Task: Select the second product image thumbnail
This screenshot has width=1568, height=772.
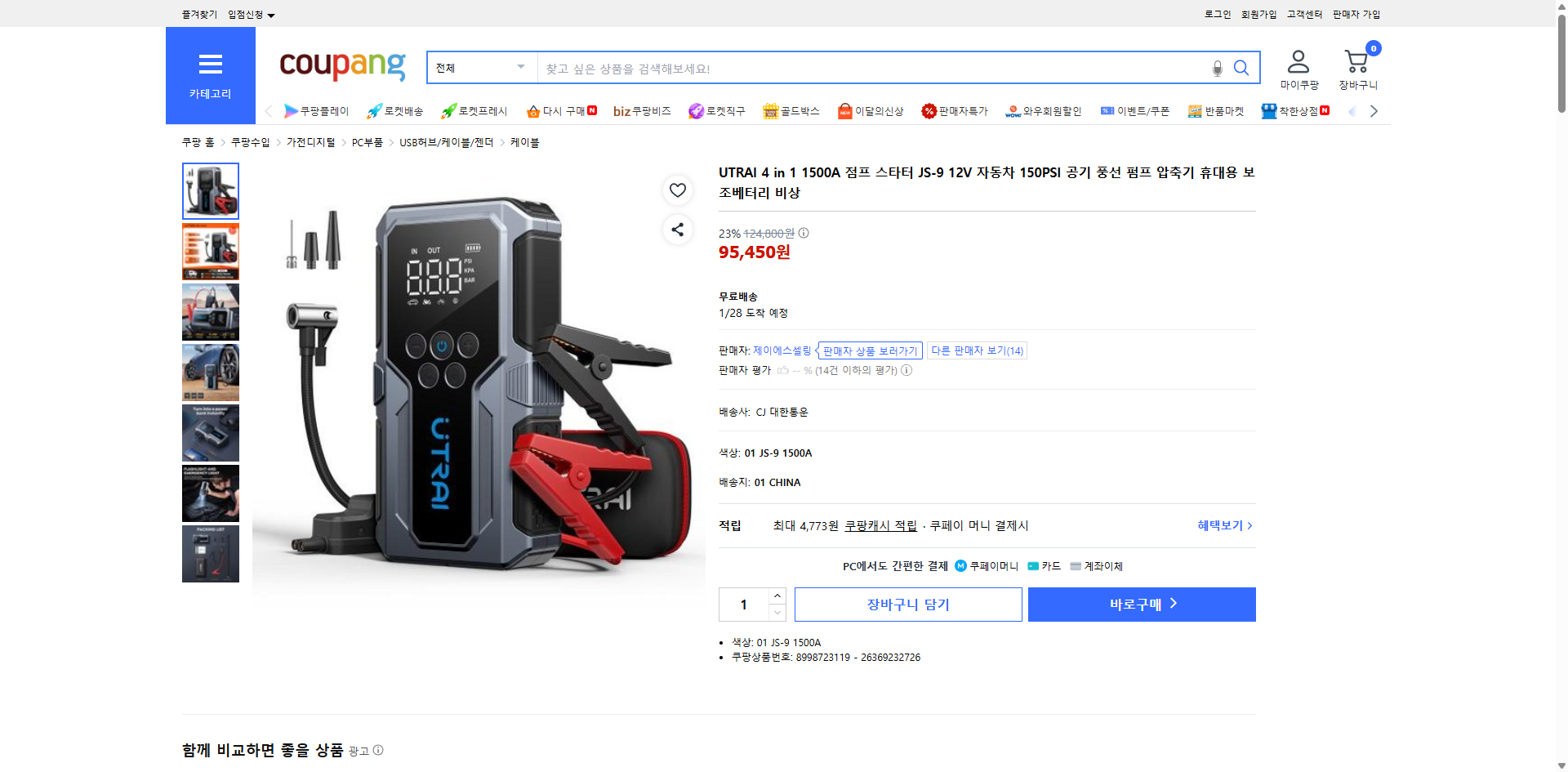Action: pyautogui.click(x=210, y=251)
